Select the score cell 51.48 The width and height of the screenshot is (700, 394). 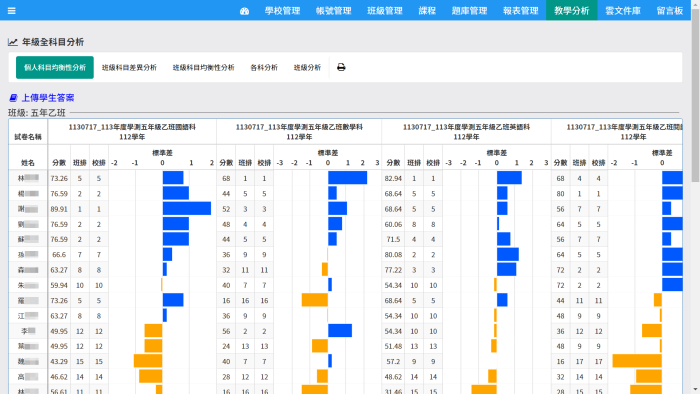point(393,346)
